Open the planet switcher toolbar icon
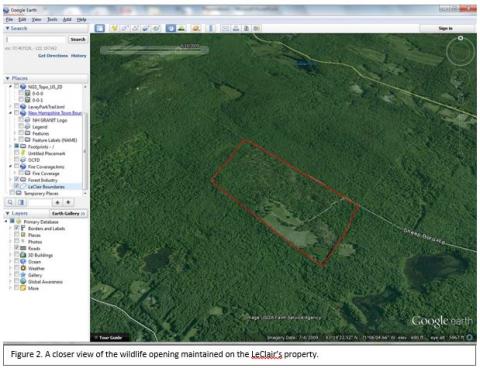Screen dimensions: 480x368 point(196,28)
